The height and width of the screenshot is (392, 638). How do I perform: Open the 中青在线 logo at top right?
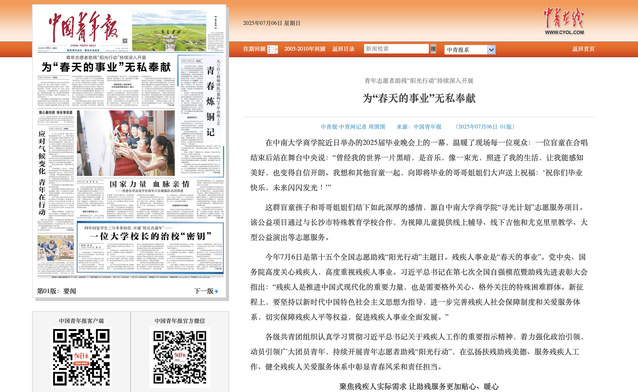click(564, 21)
